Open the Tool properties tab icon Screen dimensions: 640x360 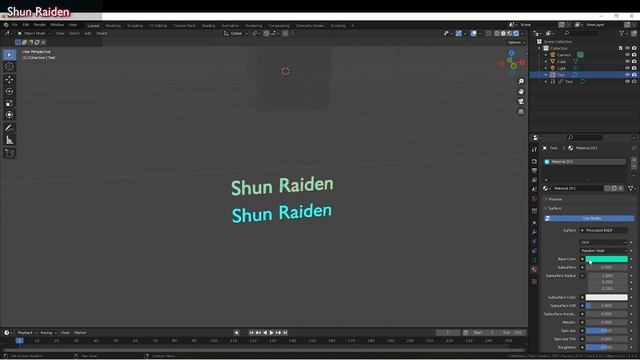tap(534, 150)
